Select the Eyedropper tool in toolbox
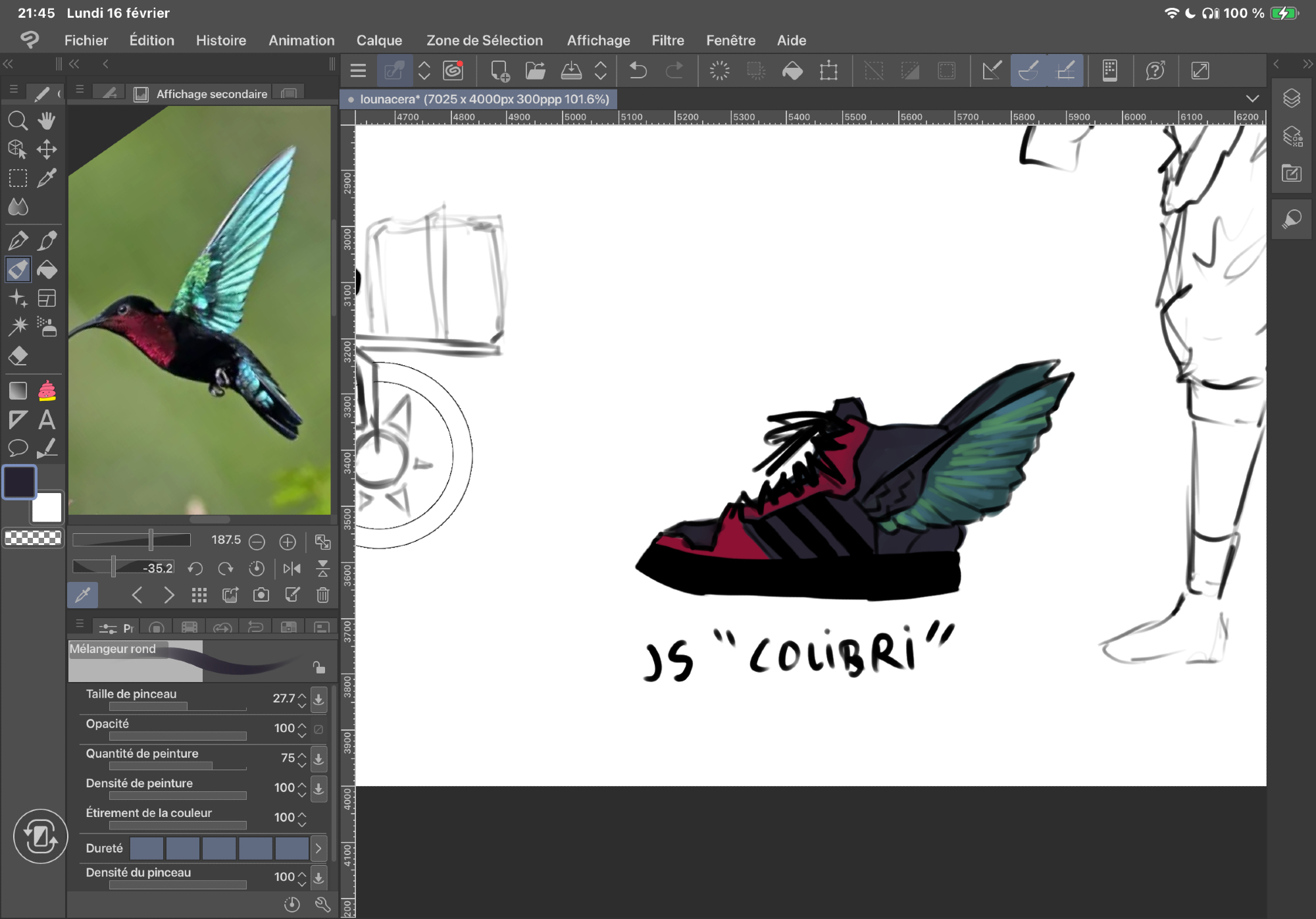This screenshot has width=1316, height=919. [x=47, y=178]
